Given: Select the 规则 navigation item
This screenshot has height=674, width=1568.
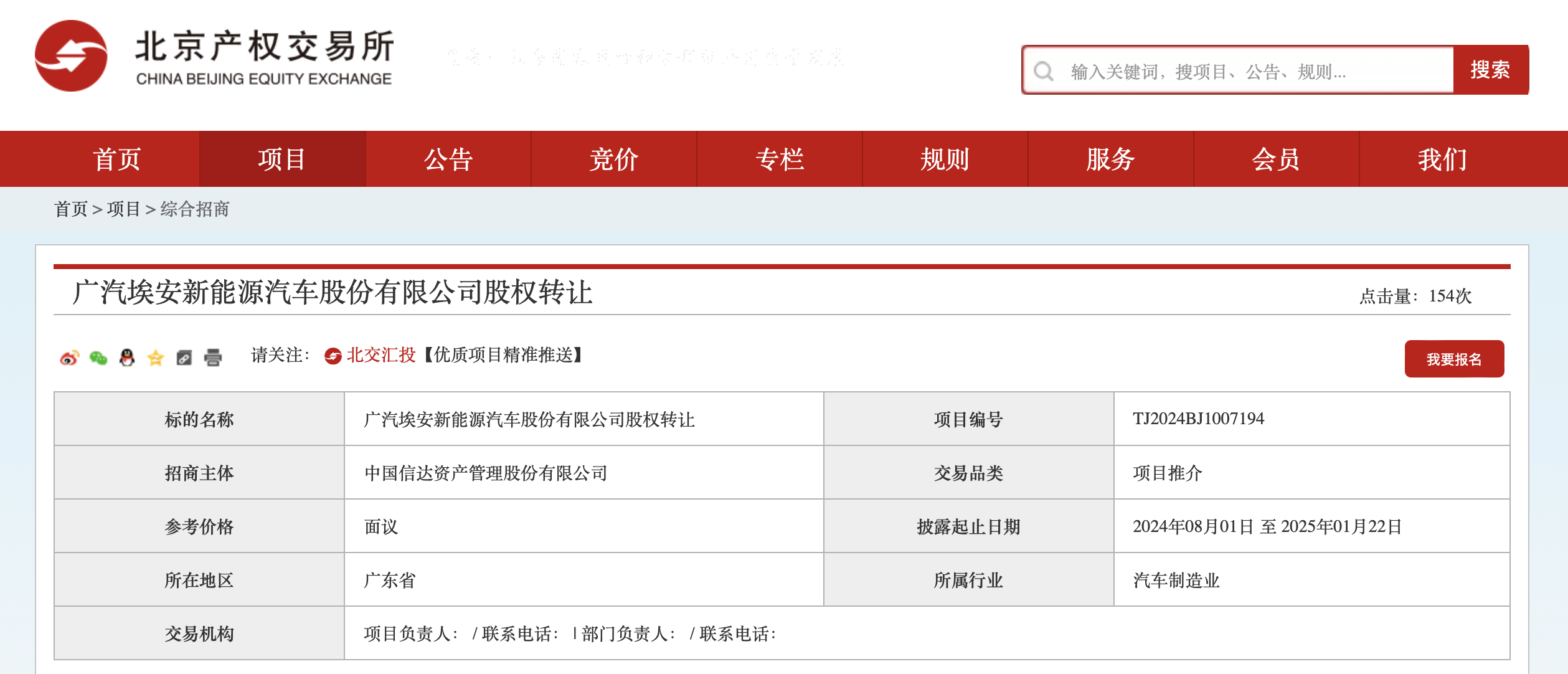Looking at the screenshot, I should point(945,159).
